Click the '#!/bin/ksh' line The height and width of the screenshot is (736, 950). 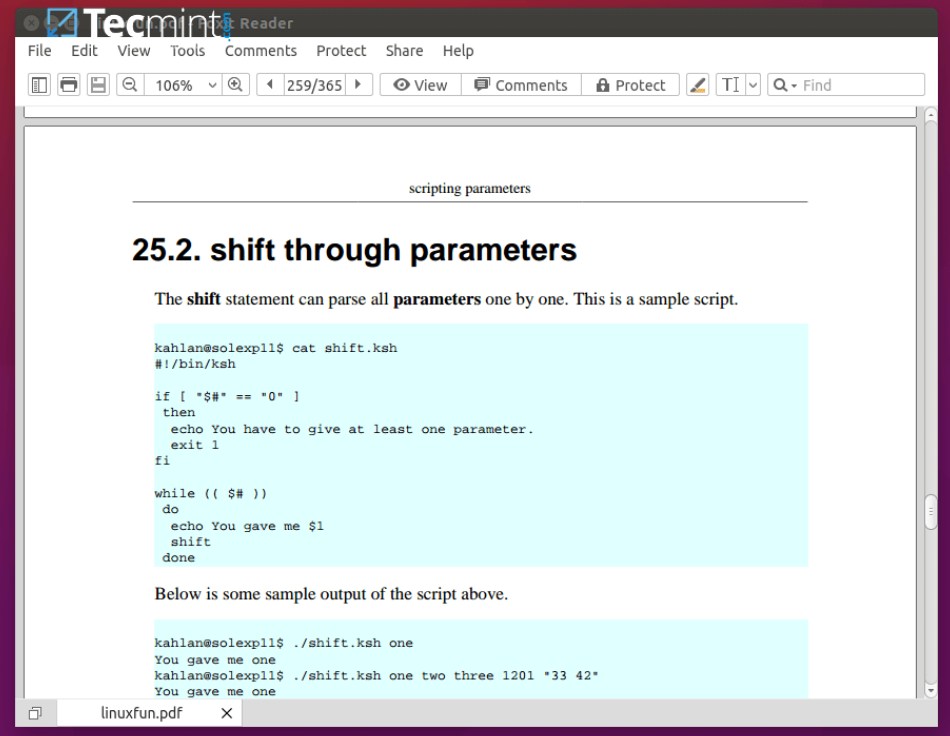(194, 364)
